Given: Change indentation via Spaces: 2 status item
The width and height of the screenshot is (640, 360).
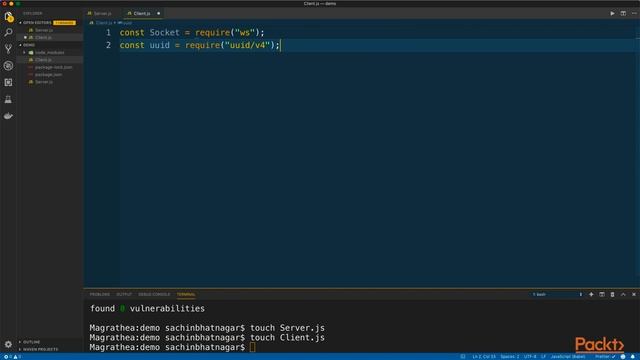Looking at the screenshot, I should [510, 357].
